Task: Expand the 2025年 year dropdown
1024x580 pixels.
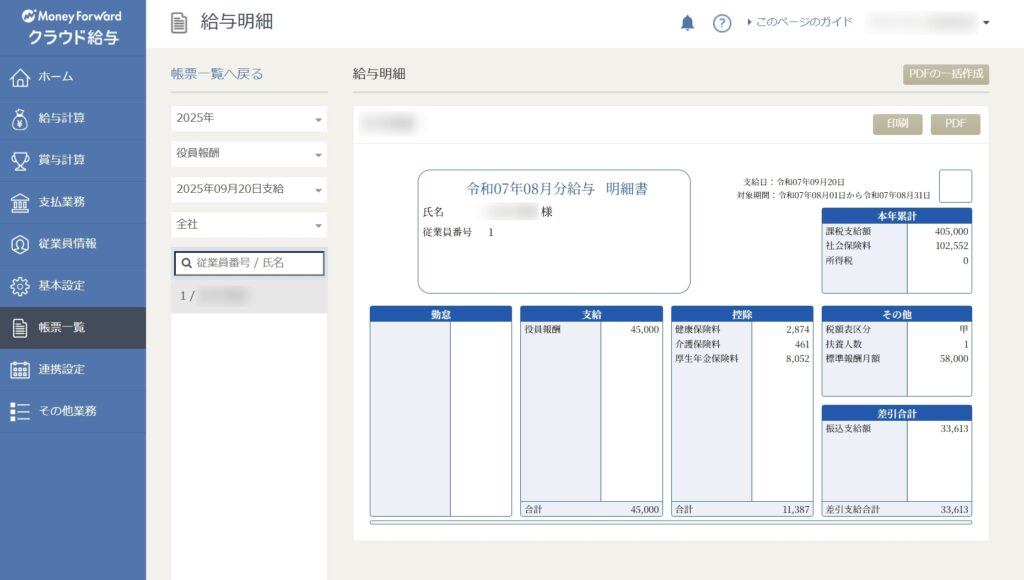Action: pyautogui.click(x=249, y=119)
